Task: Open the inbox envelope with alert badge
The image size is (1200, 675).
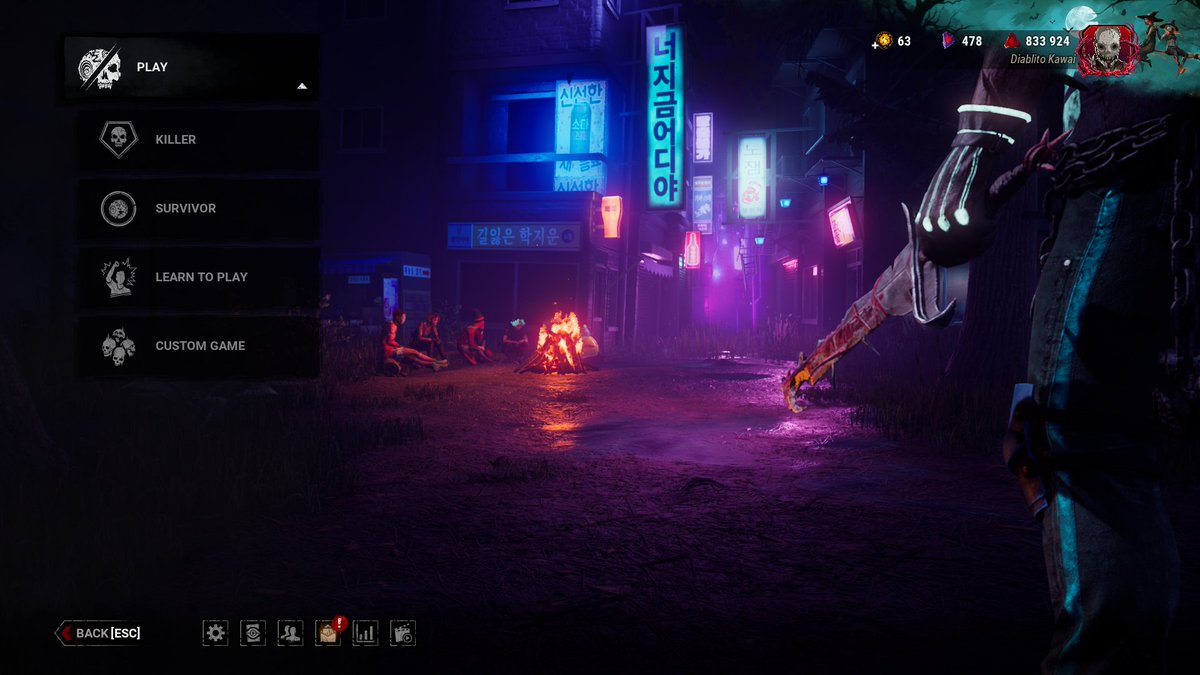Action: click(x=328, y=632)
